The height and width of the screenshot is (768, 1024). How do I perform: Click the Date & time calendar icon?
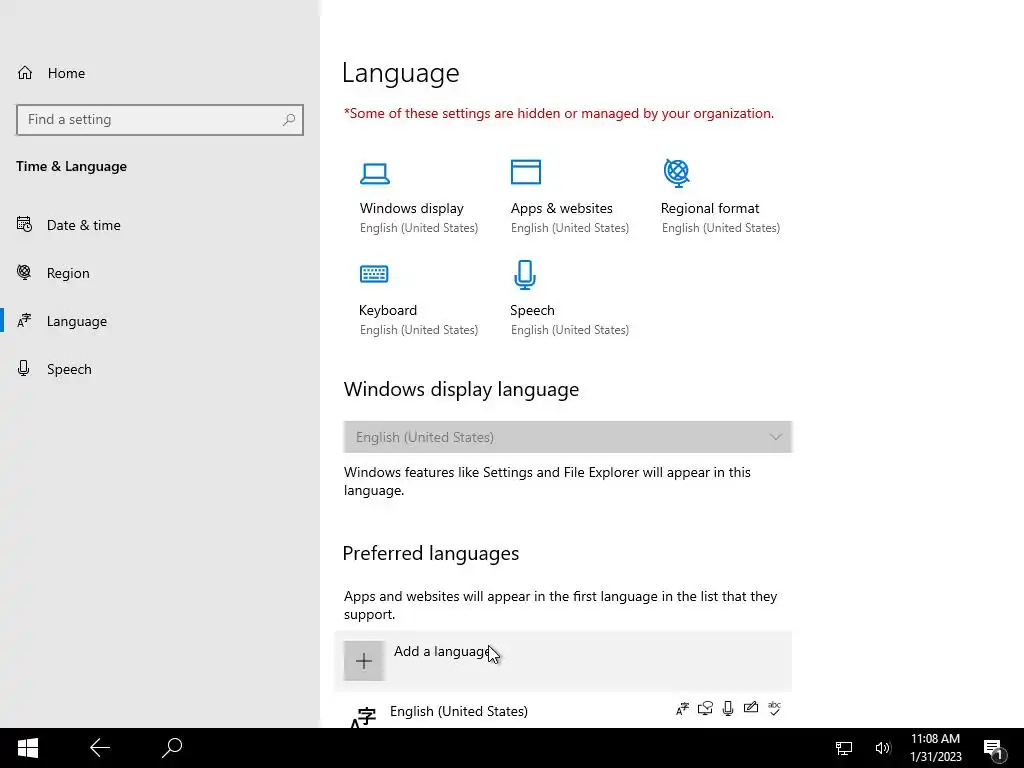pyautogui.click(x=24, y=225)
